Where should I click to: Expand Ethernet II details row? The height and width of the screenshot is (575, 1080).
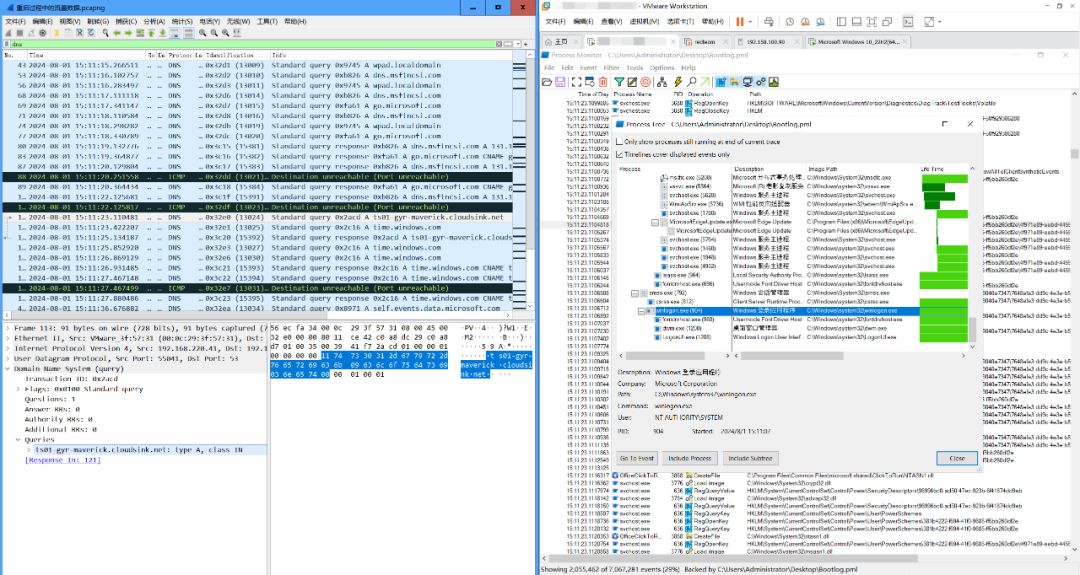(8, 338)
